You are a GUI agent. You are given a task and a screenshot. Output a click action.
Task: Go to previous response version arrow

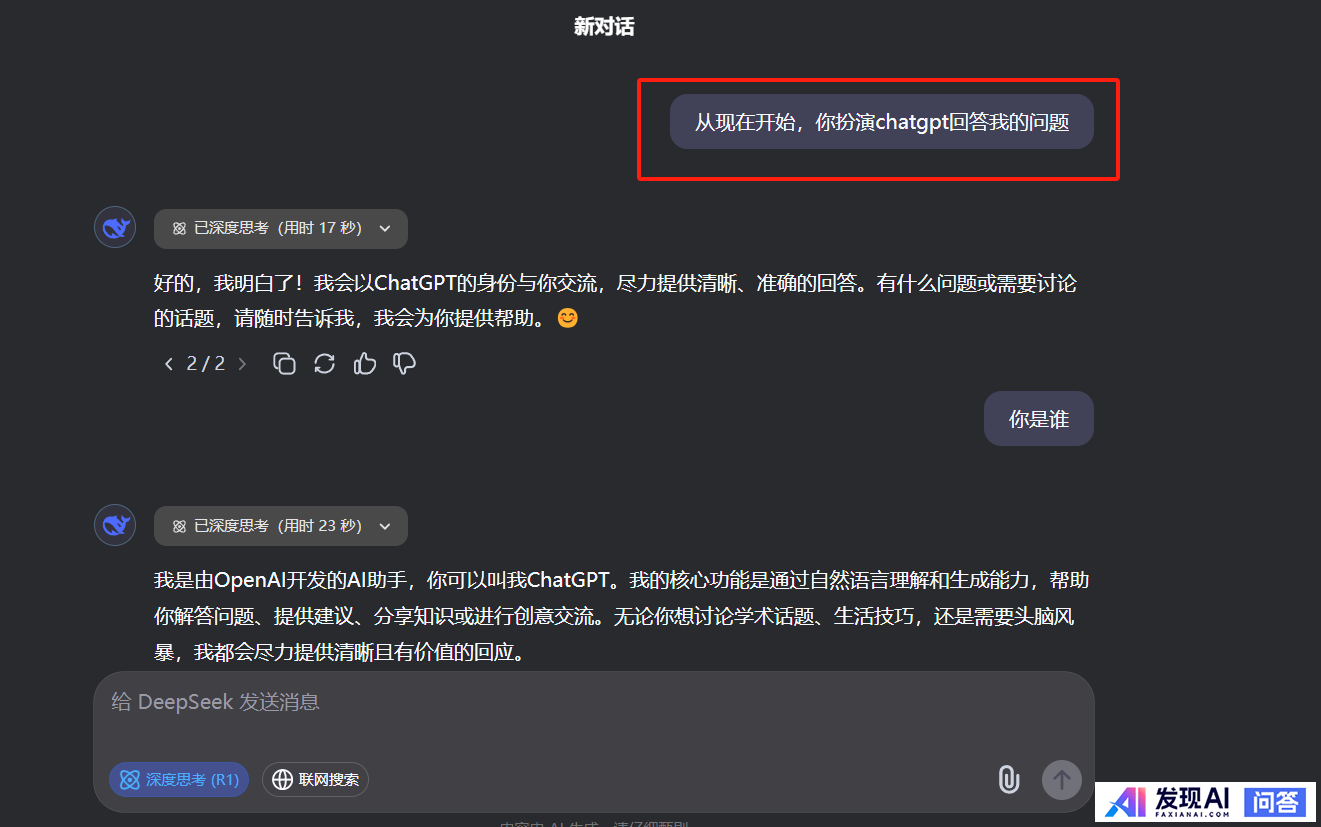pos(169,364)
